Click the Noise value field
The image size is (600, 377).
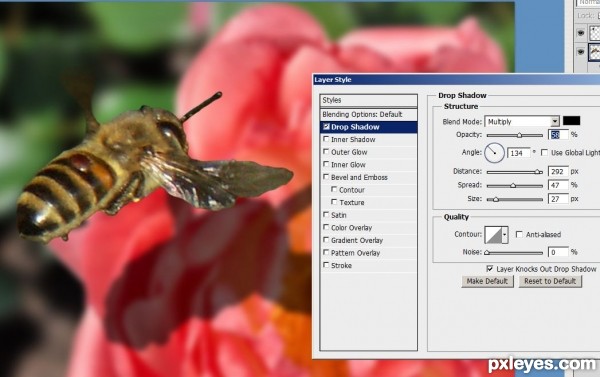[x=558, y=252]
